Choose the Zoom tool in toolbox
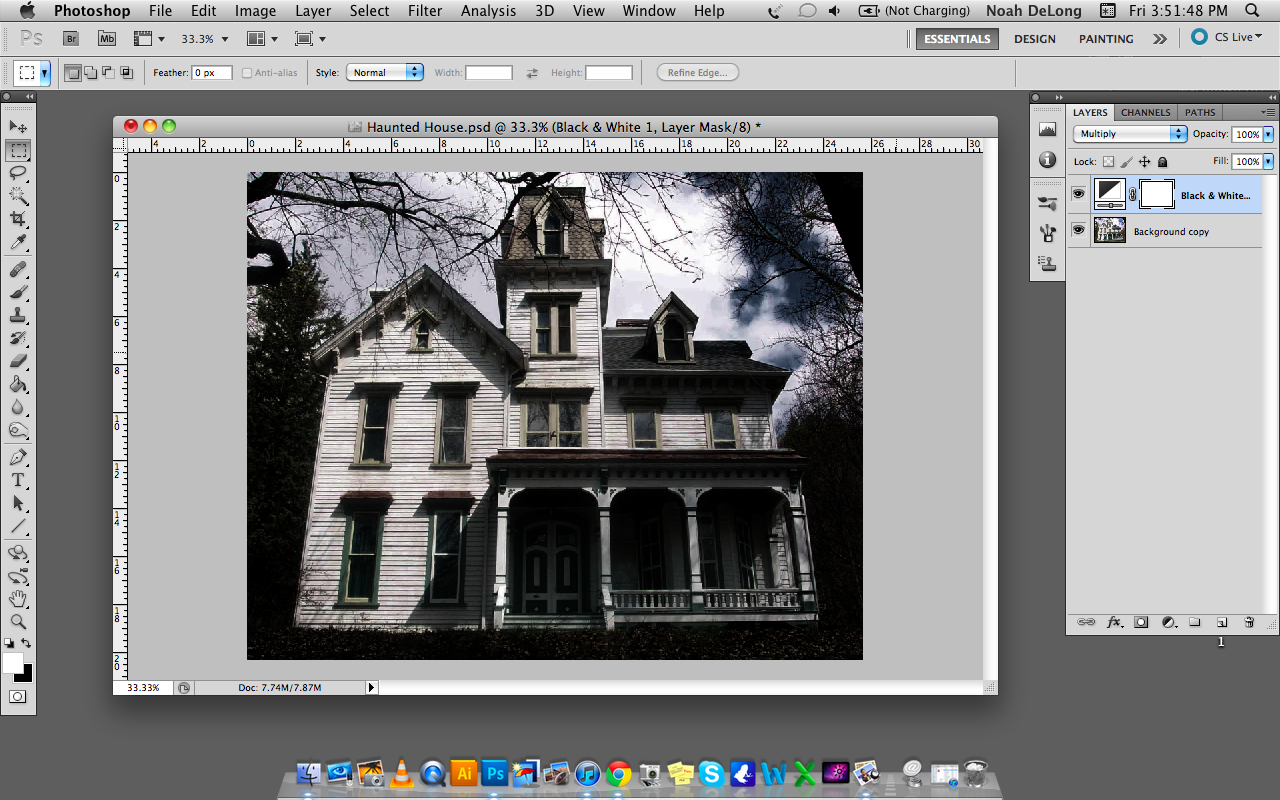Screen dimensions: 1280x800 pyautogui.click(x=18, y=622)
